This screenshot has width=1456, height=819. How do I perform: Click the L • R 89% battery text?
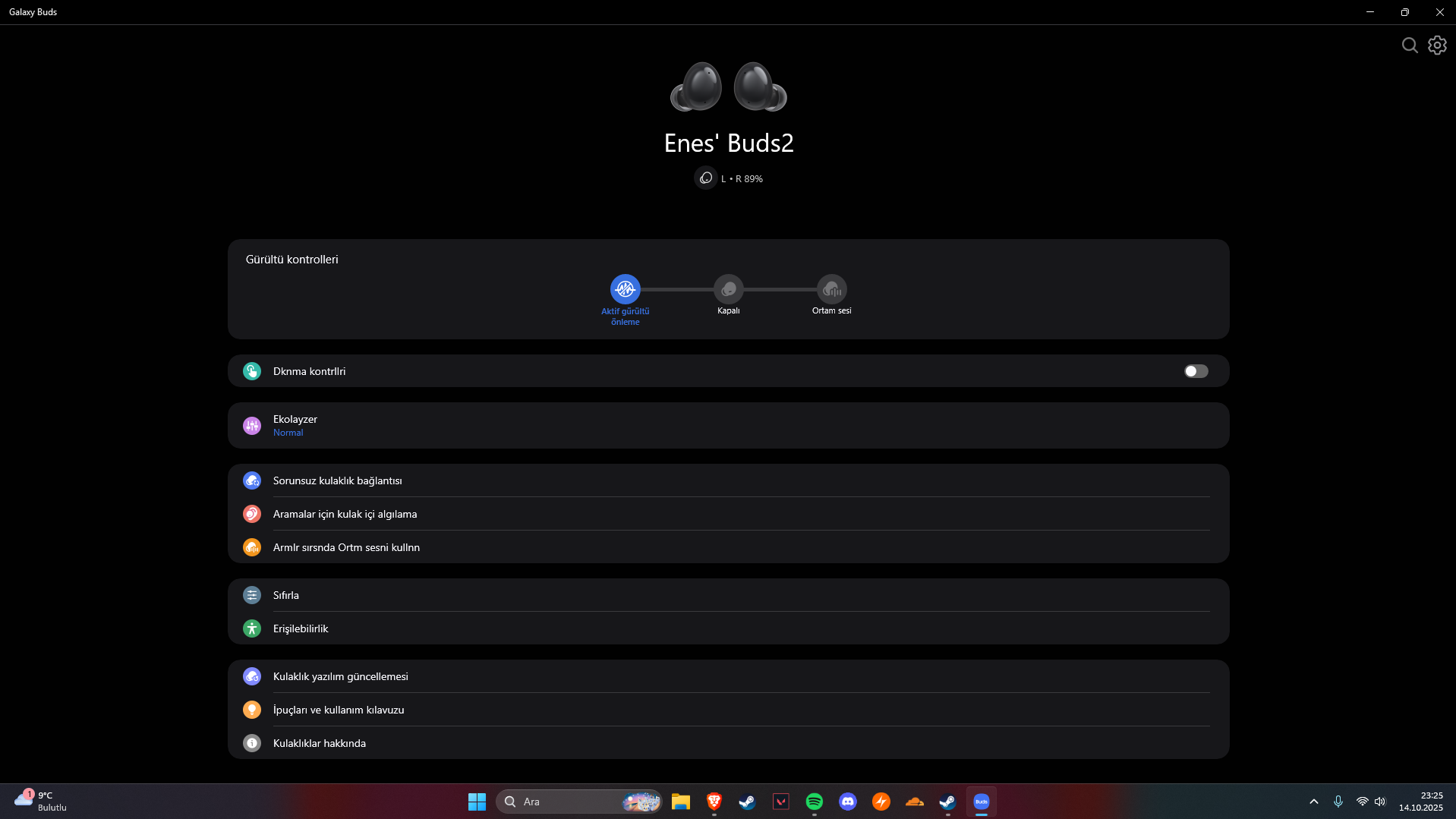click(x=742, y=179)
